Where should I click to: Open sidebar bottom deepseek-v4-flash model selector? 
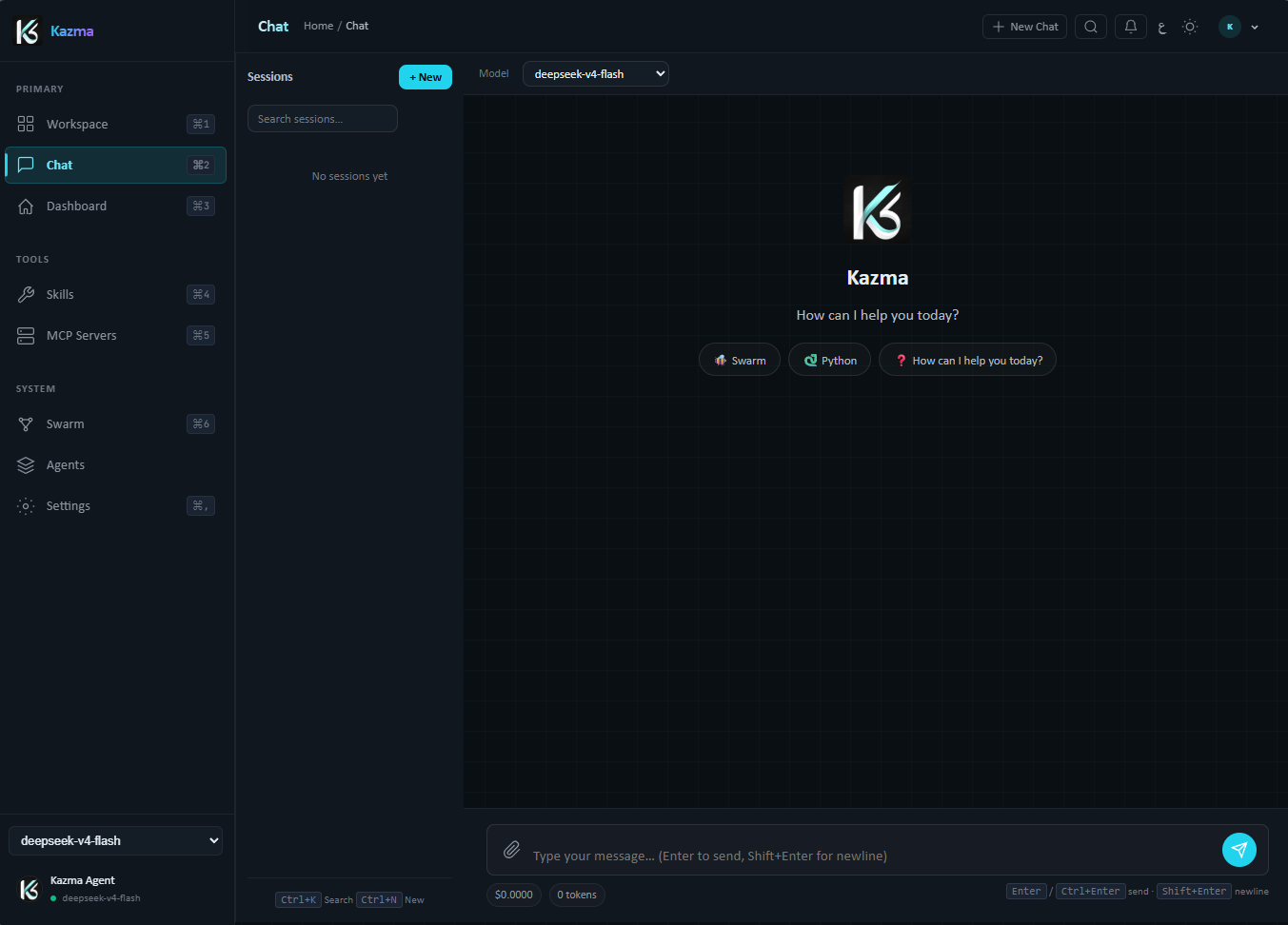[x=116, y=840]
